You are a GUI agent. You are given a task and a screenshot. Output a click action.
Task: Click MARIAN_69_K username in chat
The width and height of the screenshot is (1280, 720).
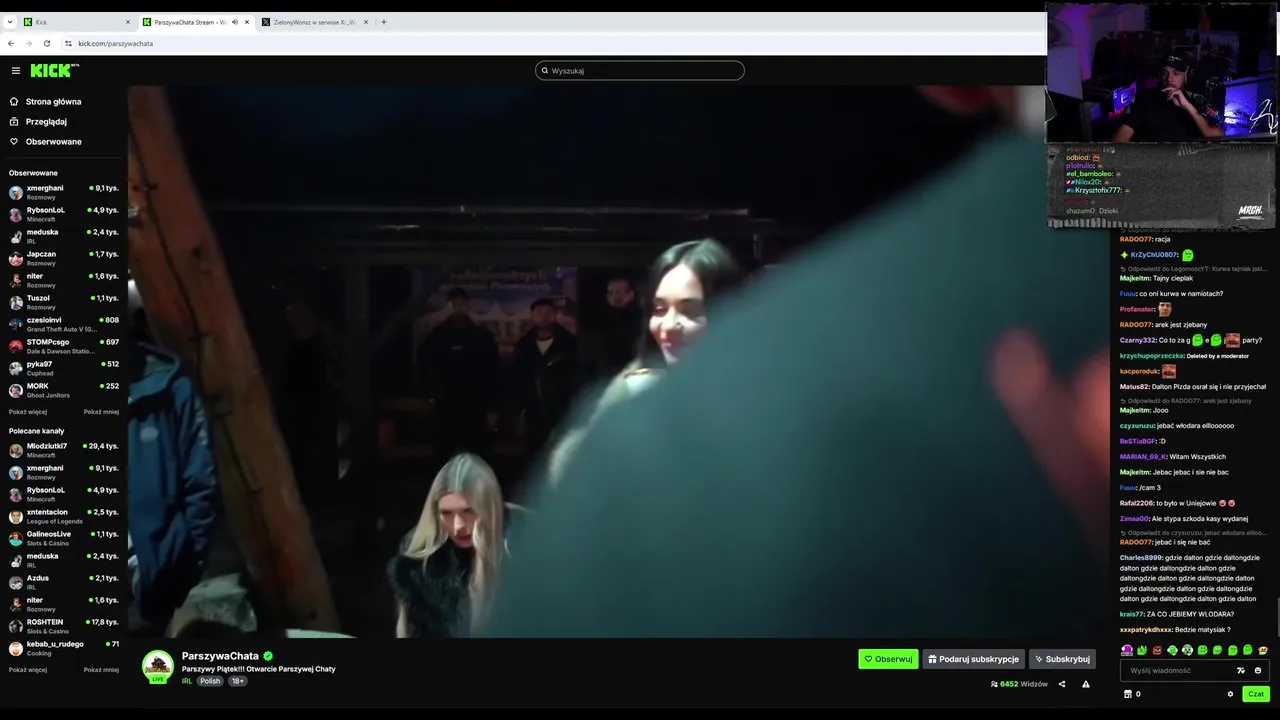[1143, 456]
